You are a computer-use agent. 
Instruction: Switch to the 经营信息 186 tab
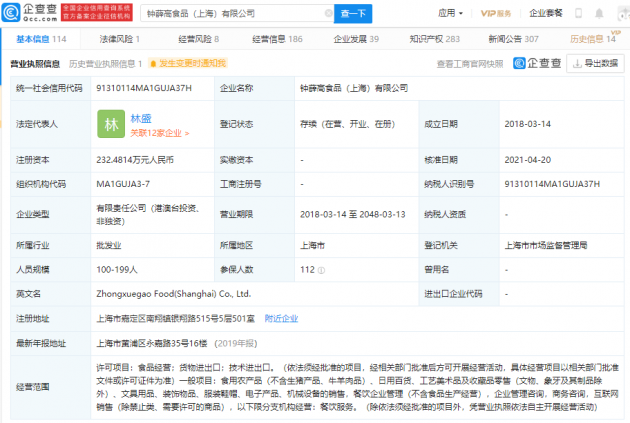pyautogui.click(x=277, y=39)
